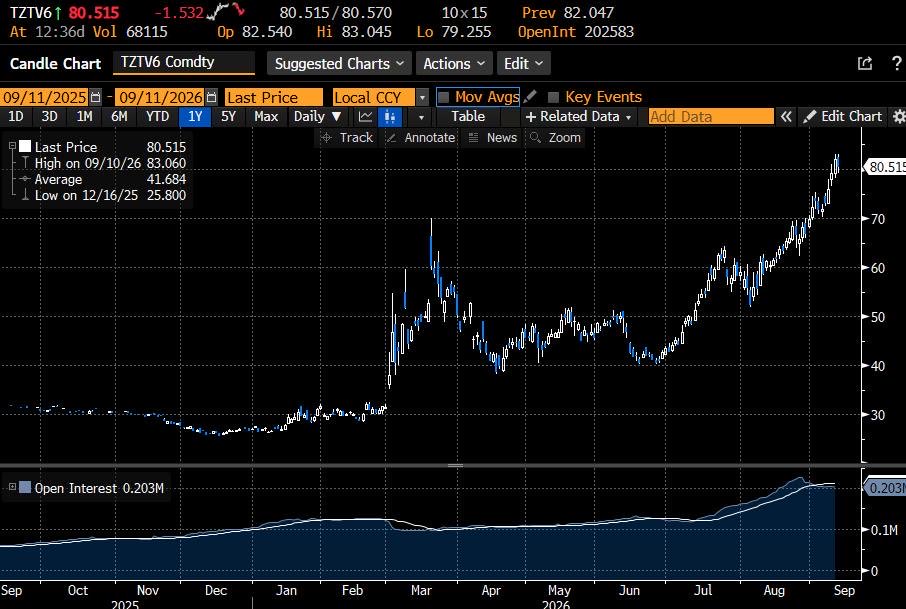Click TZTV6 ticker in header
This screenshot has width=906, height=609.
[31, 12]
